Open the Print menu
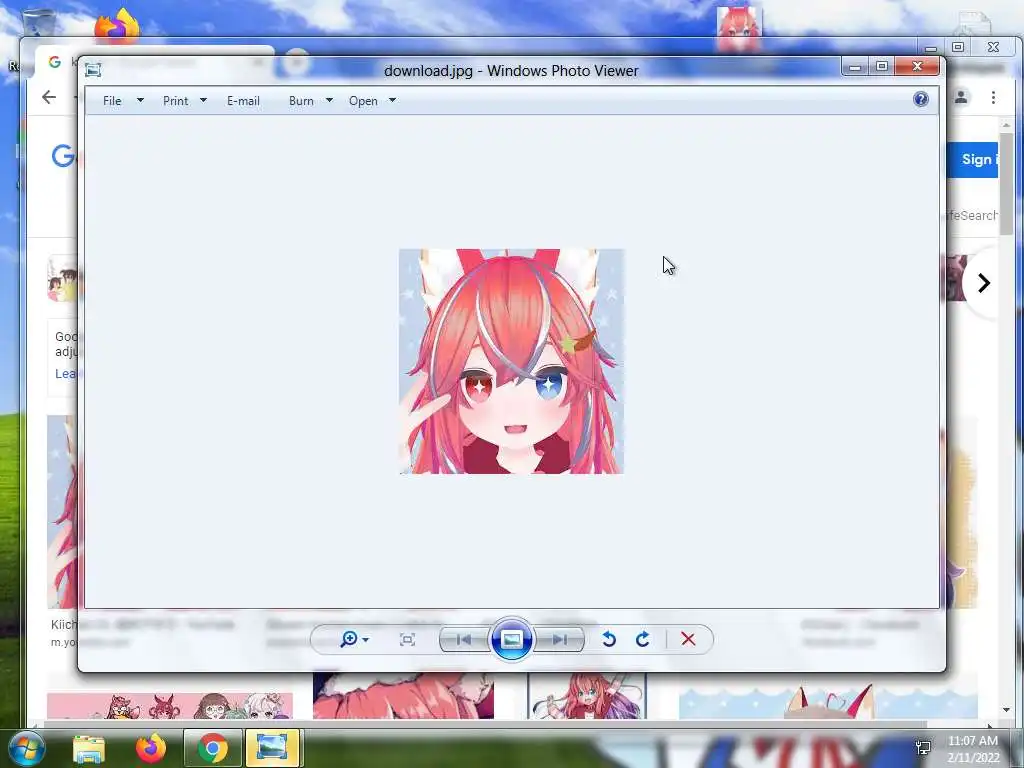Screen dimensions: 1024x768 [x=175, y=101]
